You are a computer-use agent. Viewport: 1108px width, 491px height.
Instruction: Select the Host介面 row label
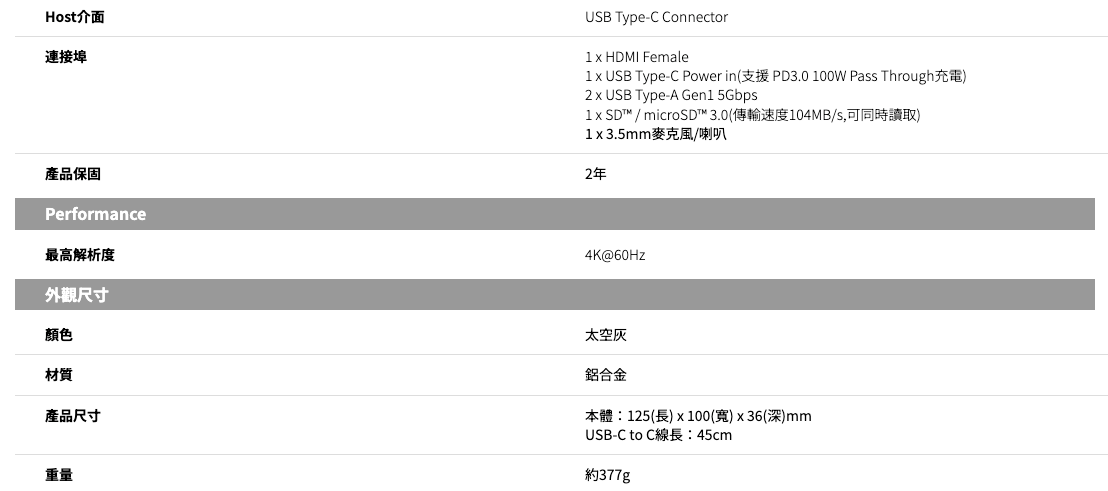pos(74,17)
